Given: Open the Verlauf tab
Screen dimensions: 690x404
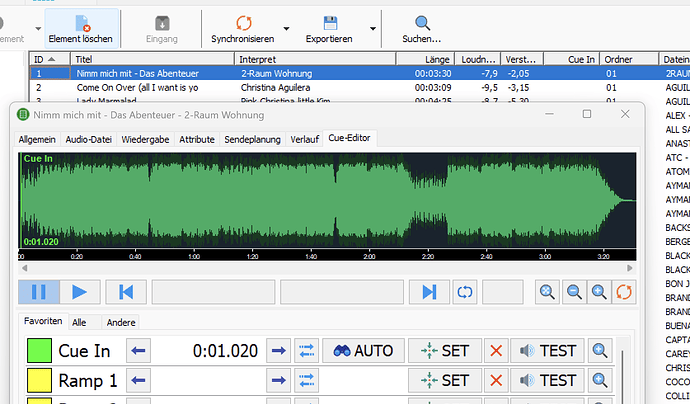Looking at the screenshot, I should click(305, 140).
